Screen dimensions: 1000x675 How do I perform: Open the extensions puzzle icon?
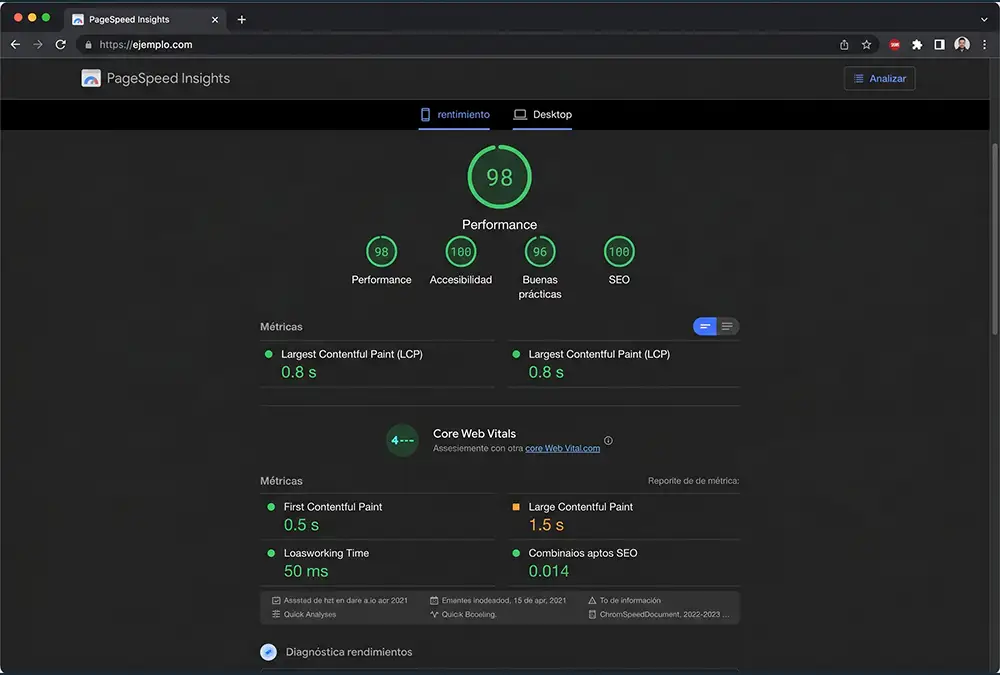pyautogui.click(x=917, y=45)
